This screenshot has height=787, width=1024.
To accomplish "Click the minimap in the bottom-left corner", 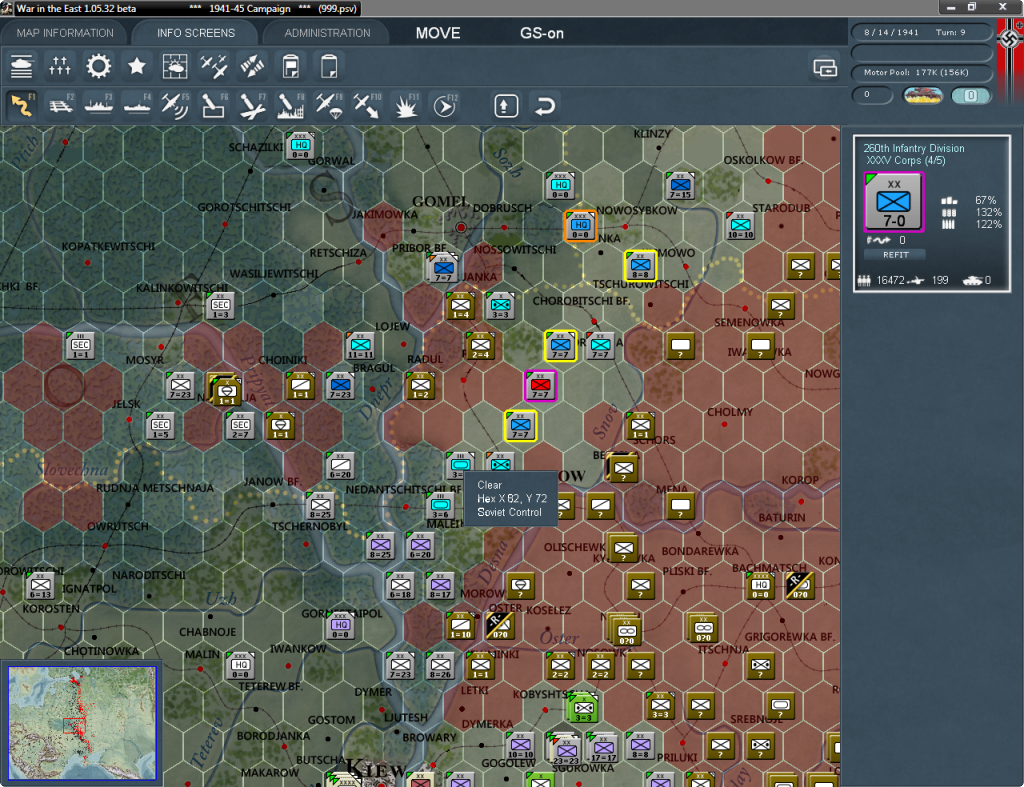I will tap(82, 722).
